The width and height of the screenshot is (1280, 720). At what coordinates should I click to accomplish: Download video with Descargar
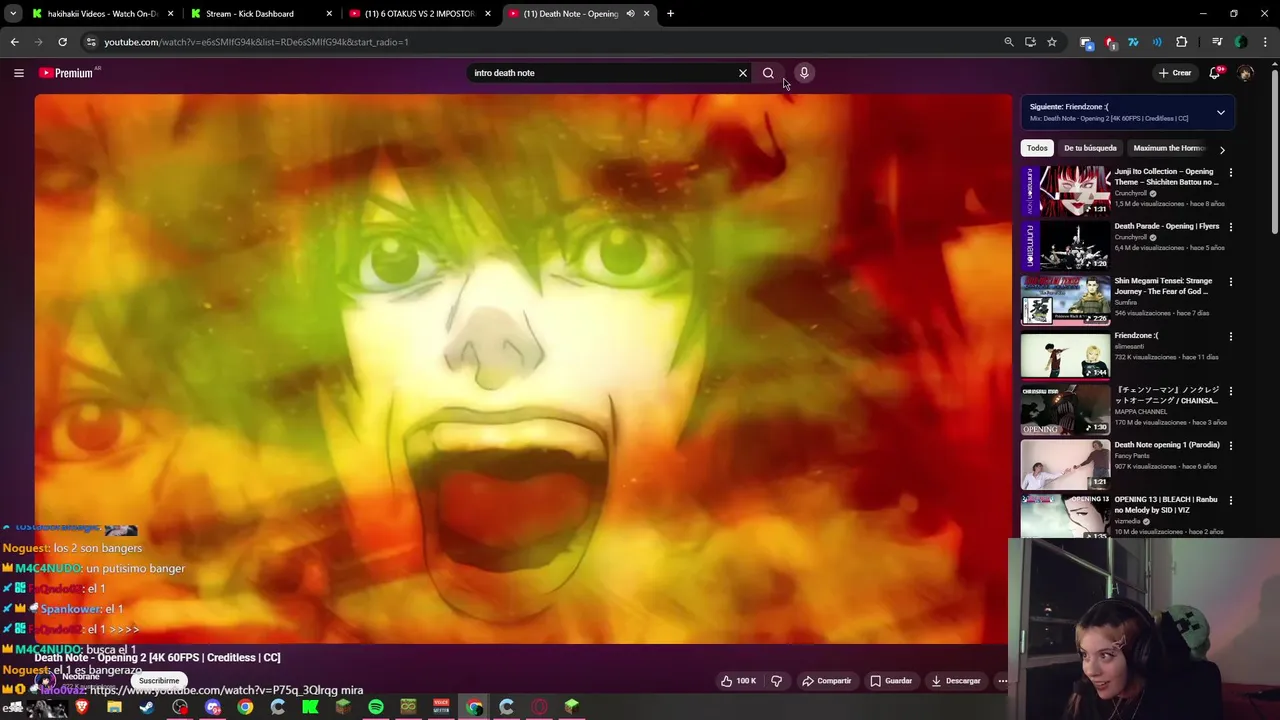pos(956,681)
